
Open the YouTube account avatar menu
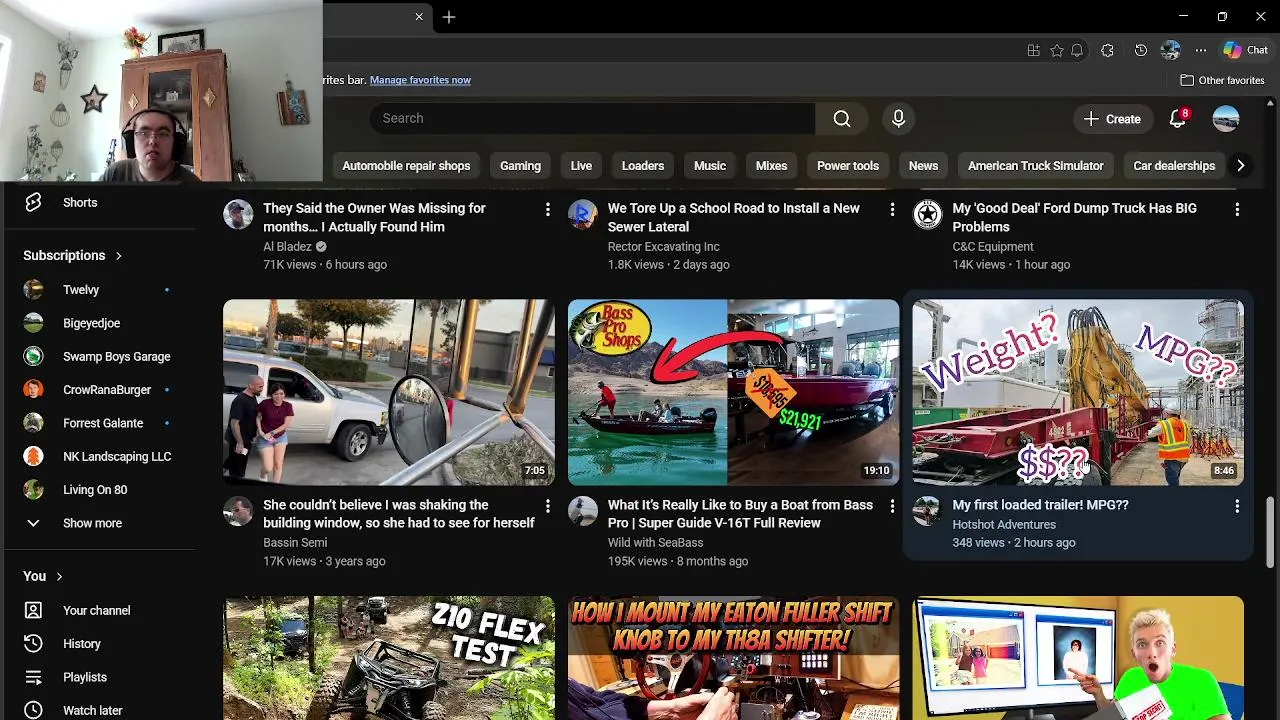tap(1226, 118)
